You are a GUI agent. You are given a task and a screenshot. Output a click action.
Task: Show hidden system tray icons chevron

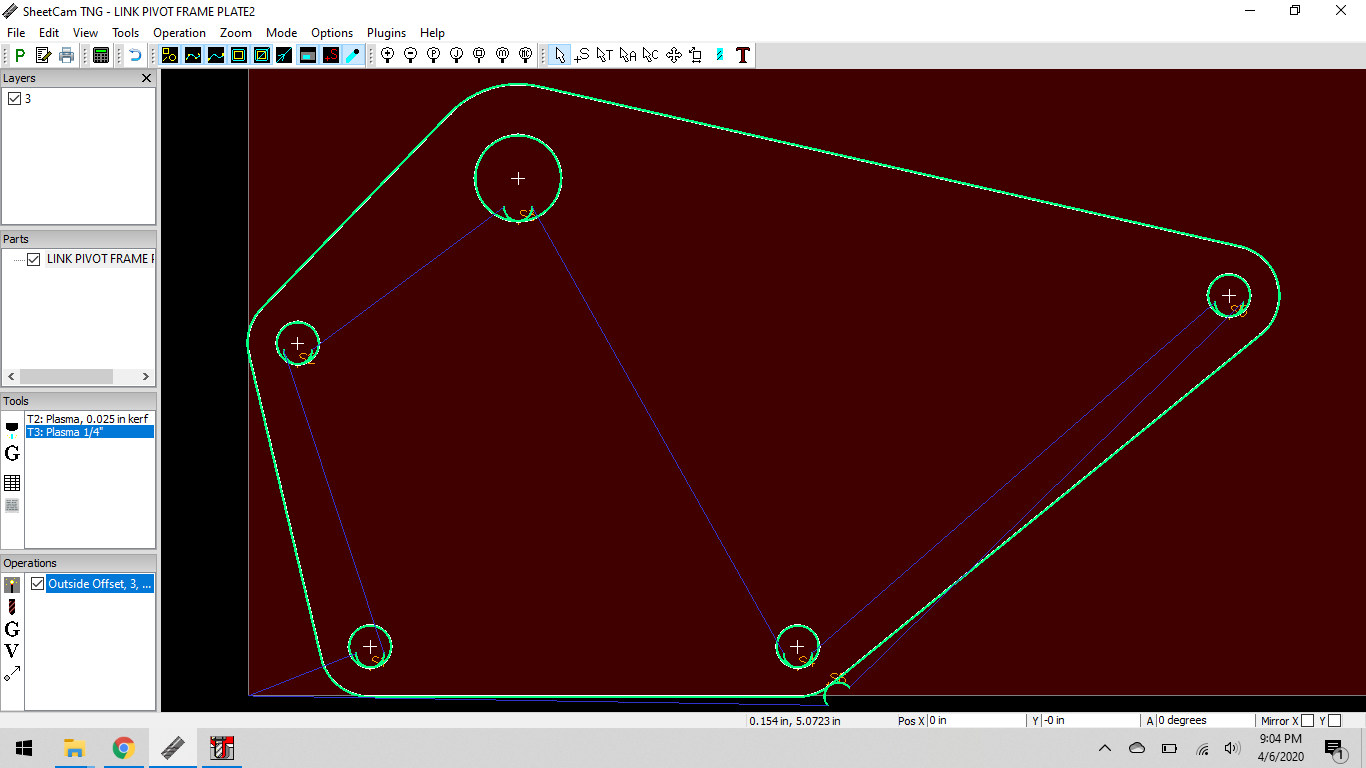[x=1105, y=748]
